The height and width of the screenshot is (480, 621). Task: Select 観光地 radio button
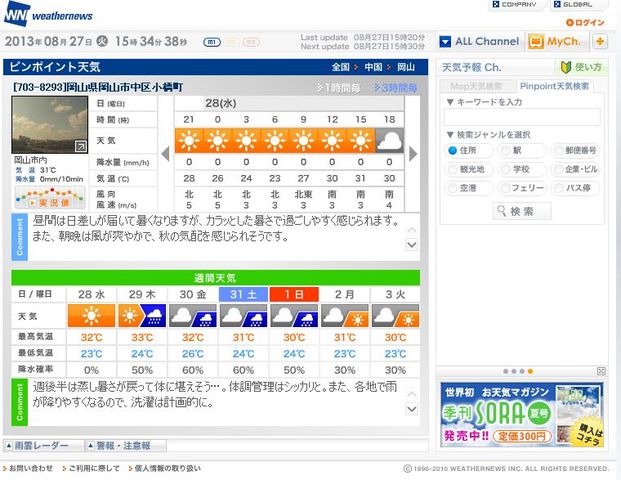coord(452,170)
